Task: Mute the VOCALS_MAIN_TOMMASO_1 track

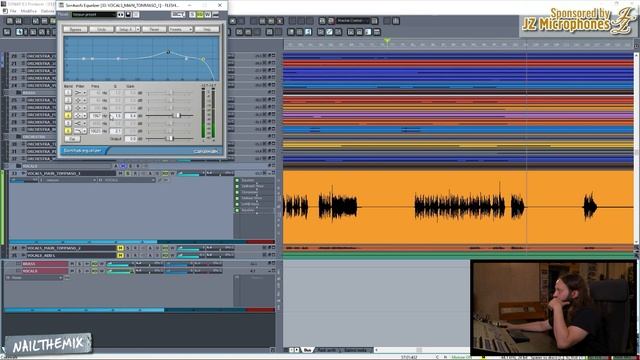Action: click(x=120, y=173)
